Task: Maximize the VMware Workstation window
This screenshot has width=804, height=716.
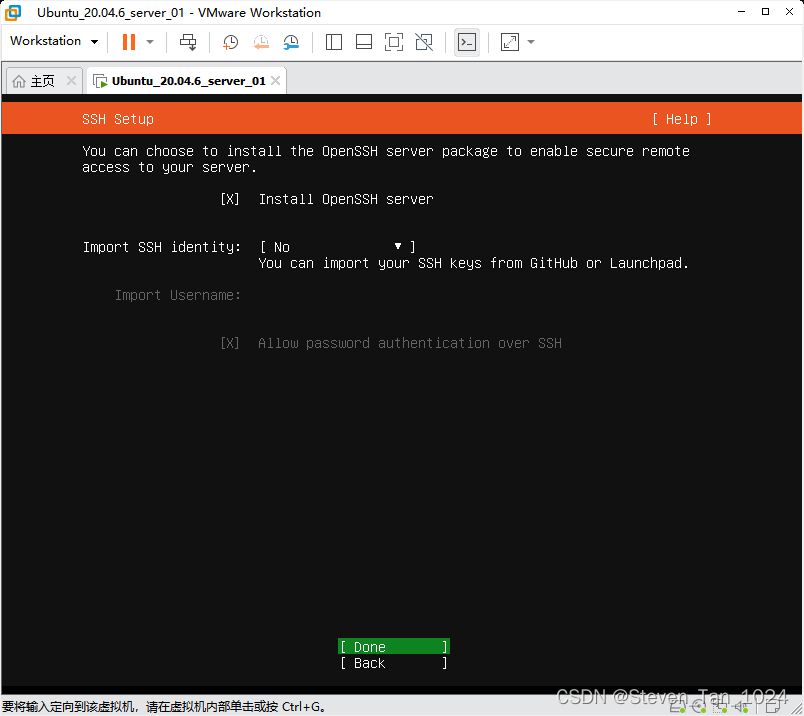Action: (766, 12)
